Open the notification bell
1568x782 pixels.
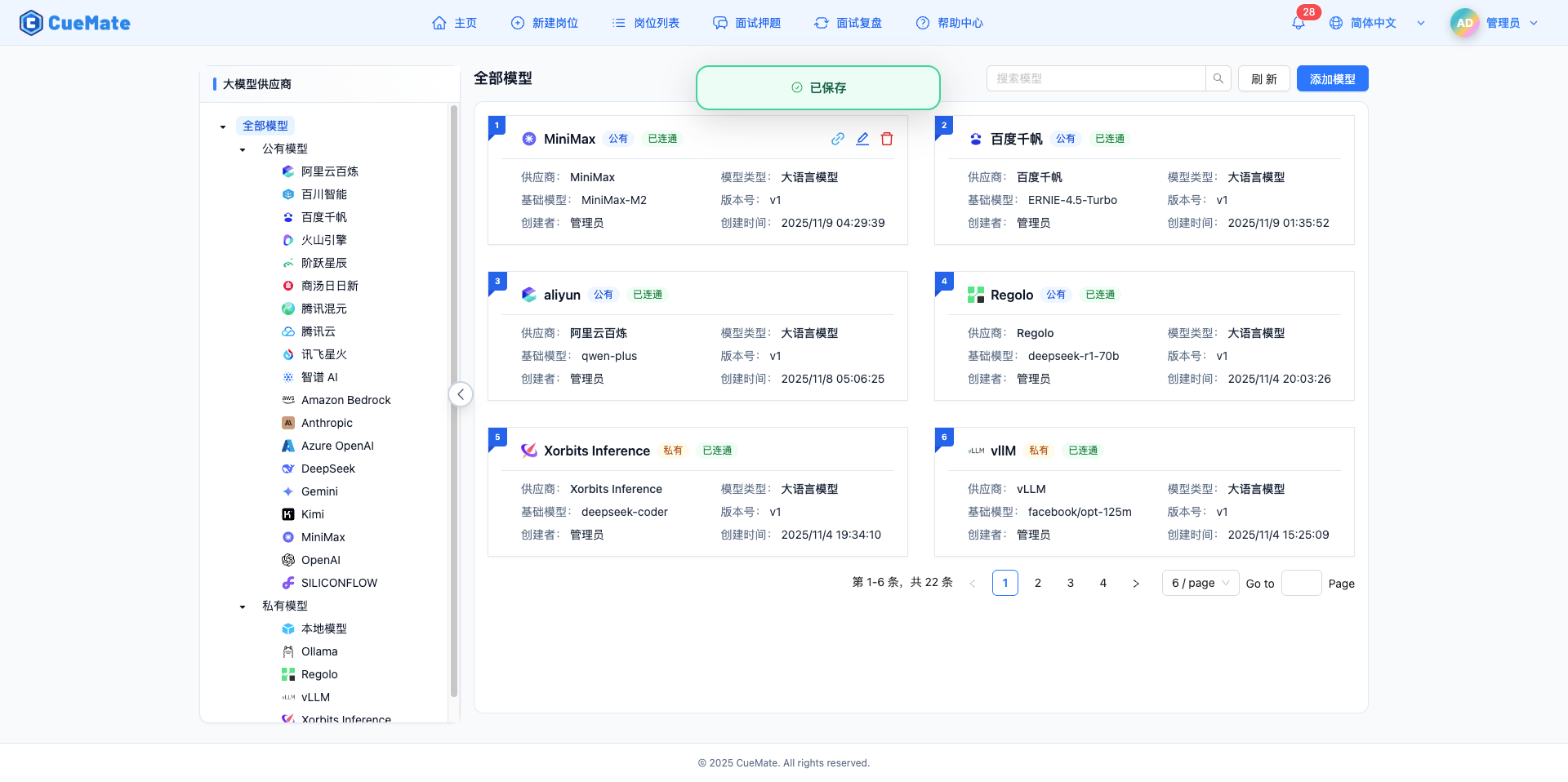click(x=1298, y=23)
